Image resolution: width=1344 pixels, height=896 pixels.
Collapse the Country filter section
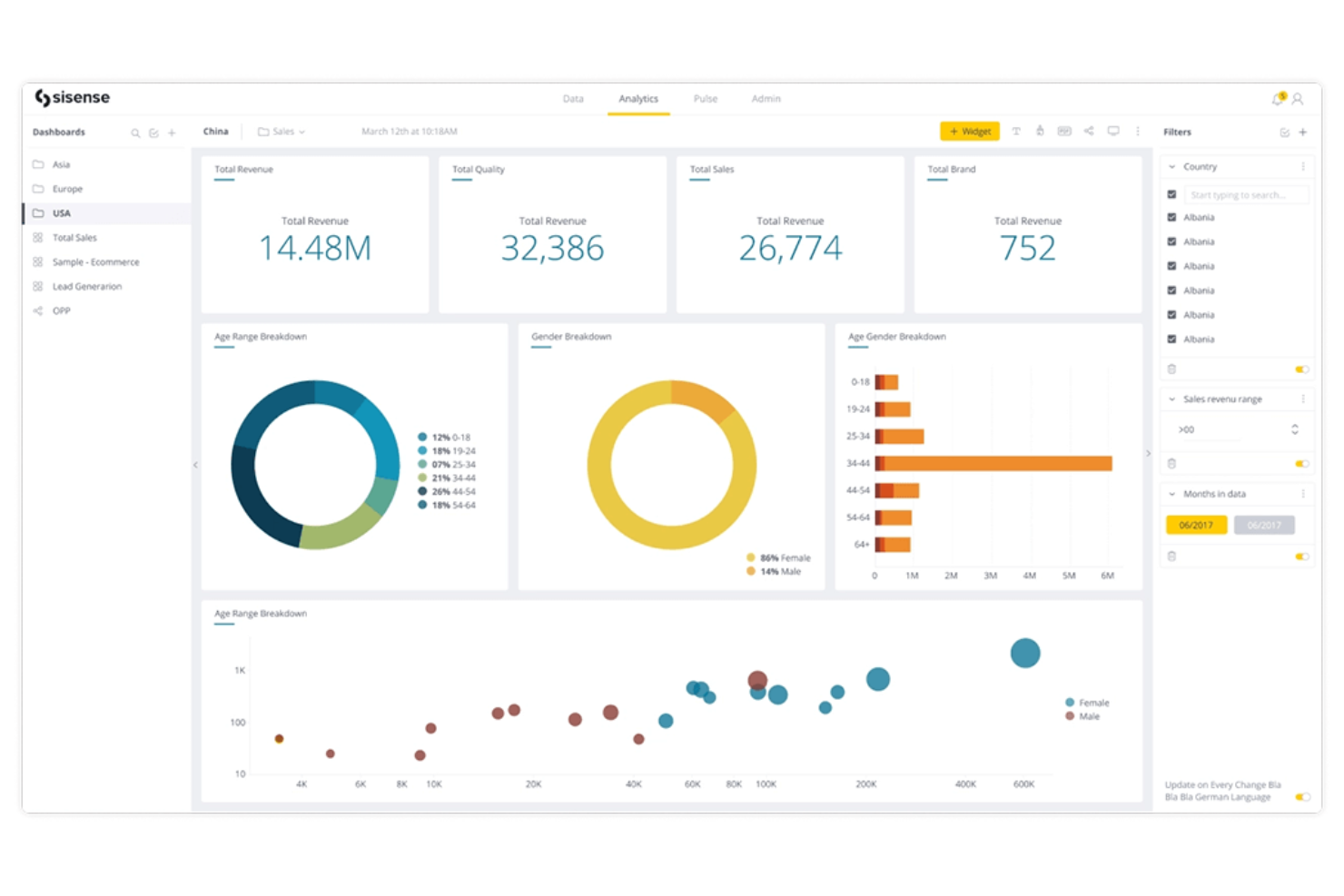coord(1171,166)
